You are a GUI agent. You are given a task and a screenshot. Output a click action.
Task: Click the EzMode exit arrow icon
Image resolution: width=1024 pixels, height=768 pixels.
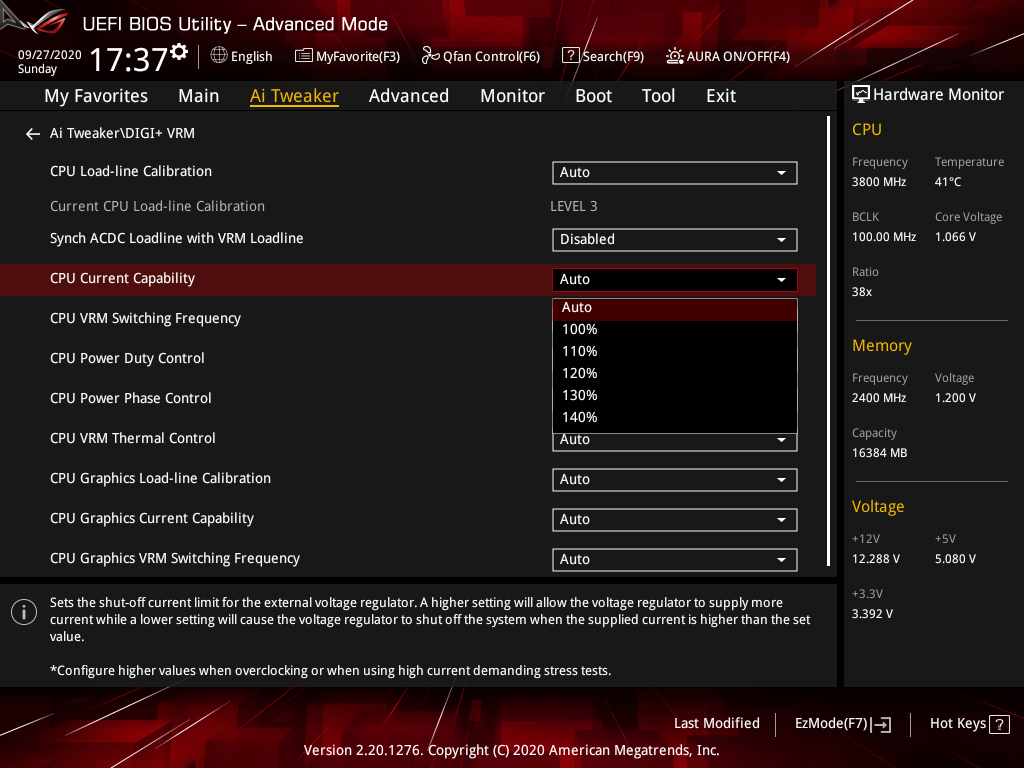[881, 724]
